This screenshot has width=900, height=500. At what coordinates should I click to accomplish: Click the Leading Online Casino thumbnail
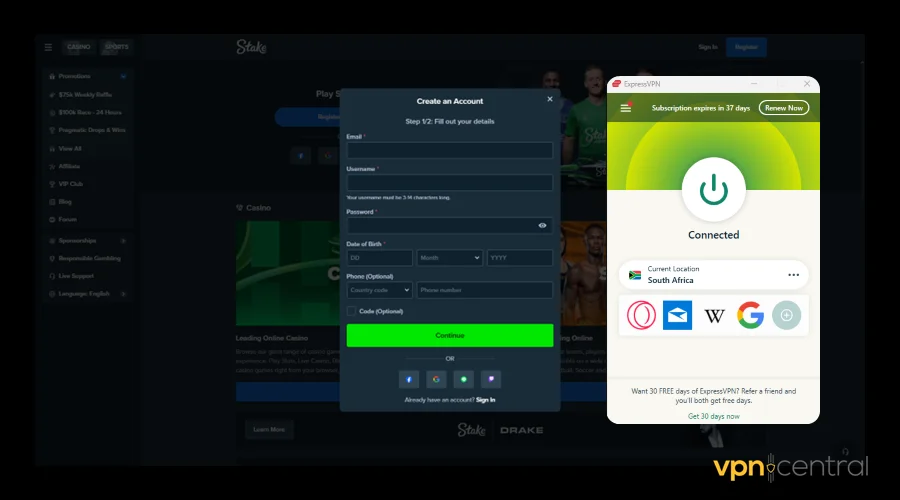pyautogui.click(x=288, y=273)
